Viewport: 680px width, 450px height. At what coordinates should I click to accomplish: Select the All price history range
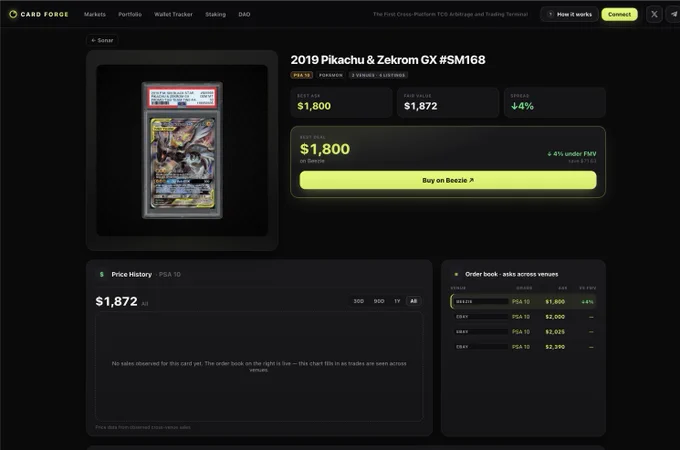pos(413,301)
